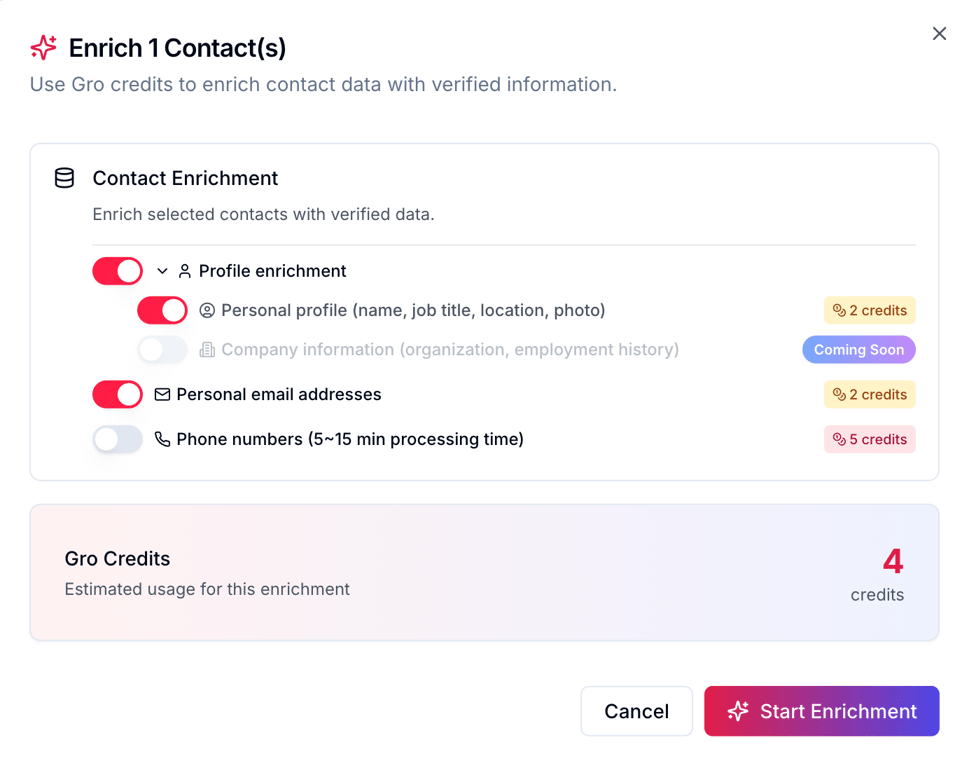Image resolution: width=962 pixels, height=768 pixels.
Task: Click the phone icon for Phone numbers
Action: [x=162, y=439]
